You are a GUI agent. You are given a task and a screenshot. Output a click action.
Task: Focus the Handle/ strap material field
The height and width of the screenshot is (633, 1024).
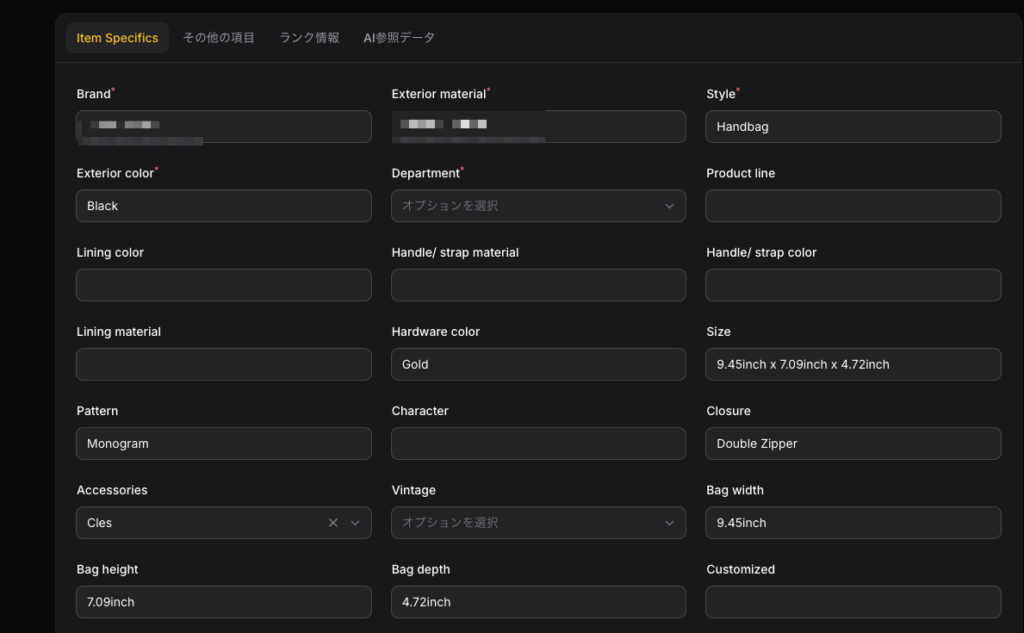click(538, 285)
